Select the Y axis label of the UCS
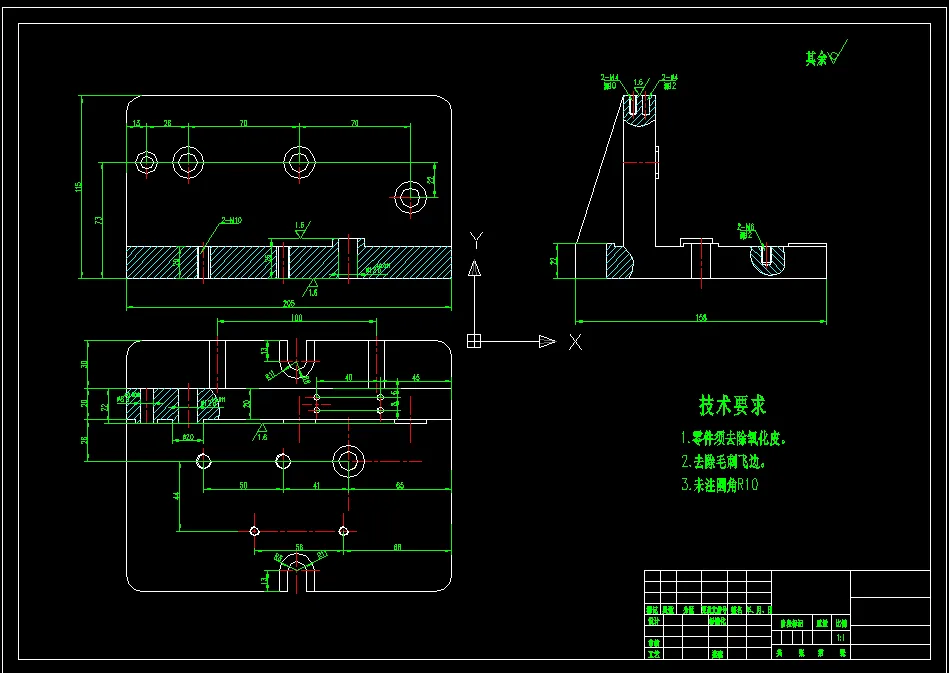This screenshot has width=949, height=673. [476, 240]
